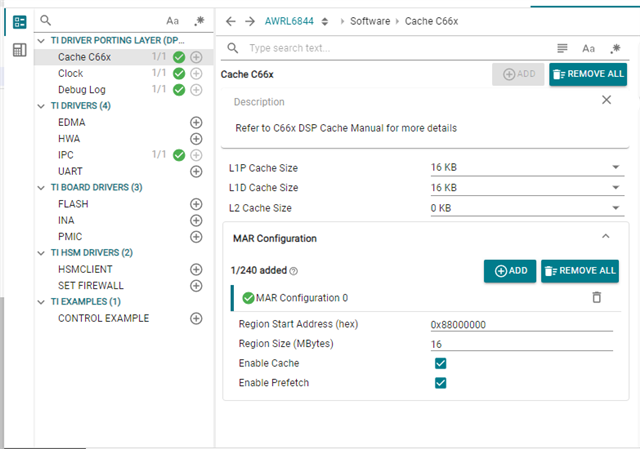
Task: Click the add icon for HSMCLIENT
Action: (196, 269)
